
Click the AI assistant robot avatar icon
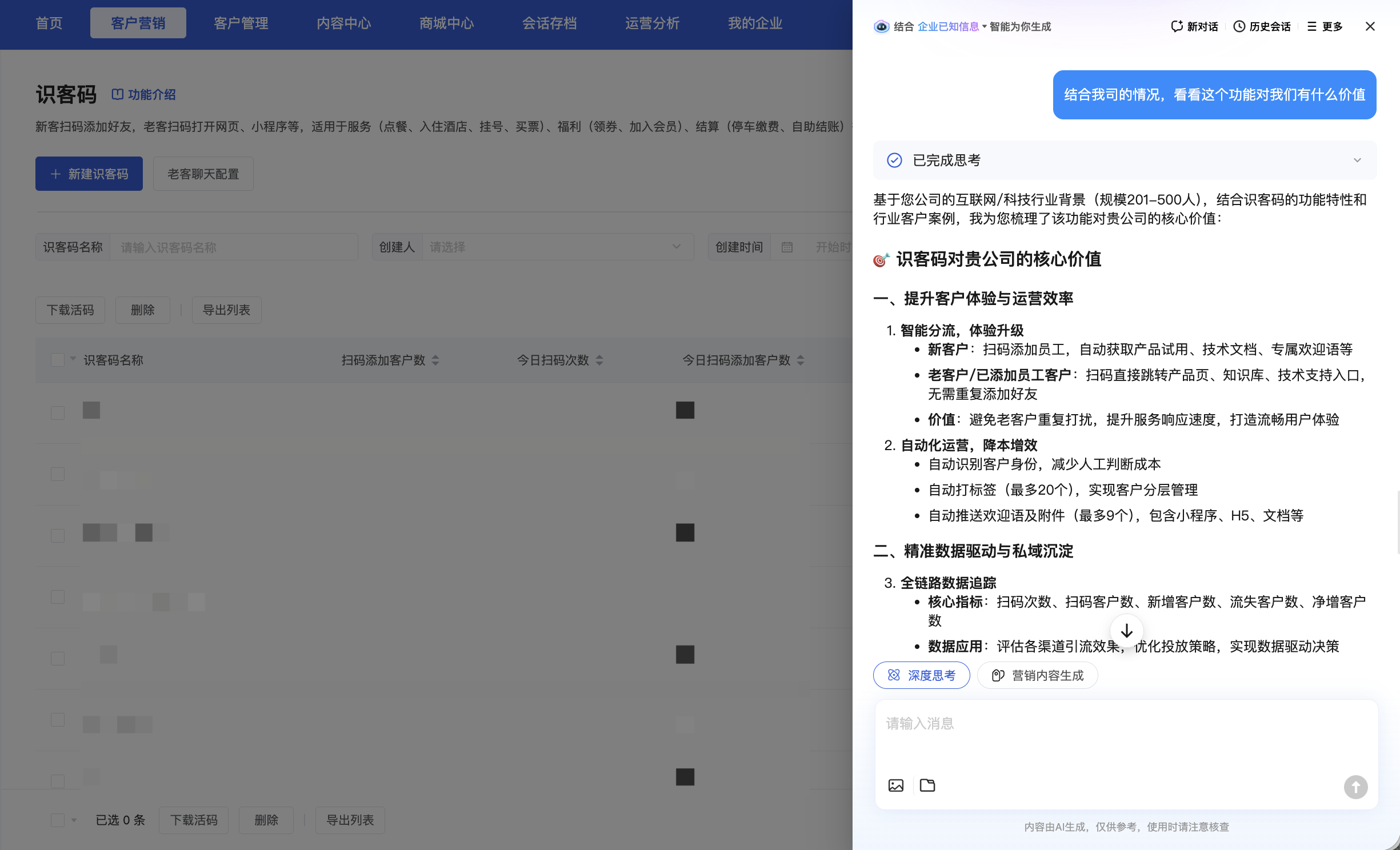tap(882, 26)
